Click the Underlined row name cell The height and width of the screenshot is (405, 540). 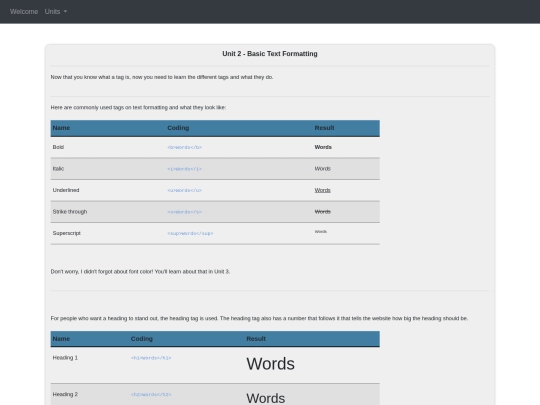[x=66, y=190]
